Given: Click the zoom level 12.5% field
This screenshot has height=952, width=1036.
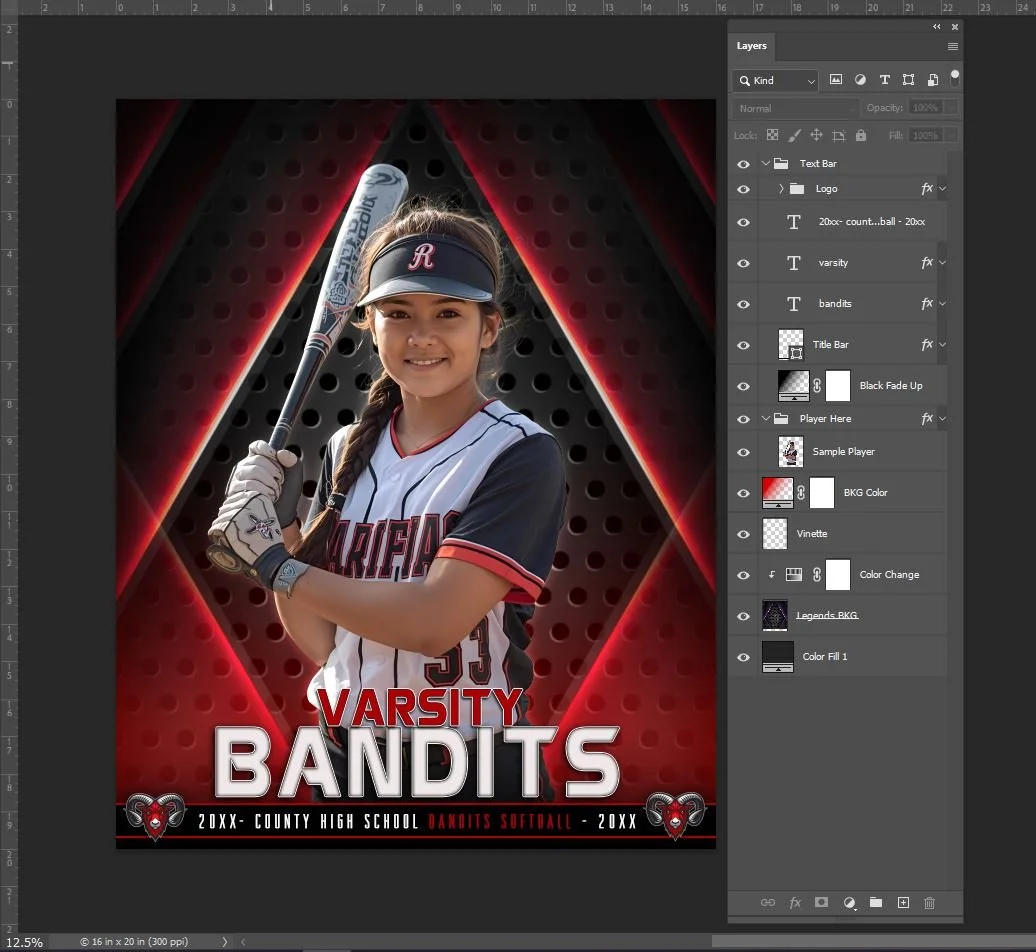Looking at the screenshot, I should 24,942.
